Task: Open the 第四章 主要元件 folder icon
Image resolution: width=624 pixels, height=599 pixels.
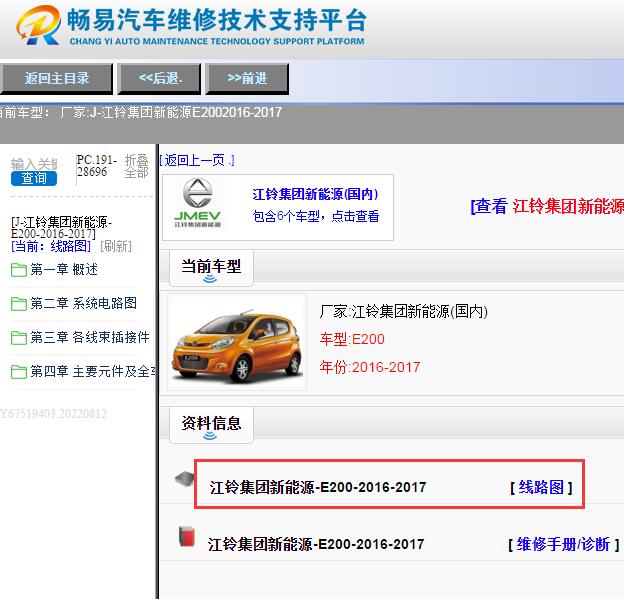Action: click(18, 372)
